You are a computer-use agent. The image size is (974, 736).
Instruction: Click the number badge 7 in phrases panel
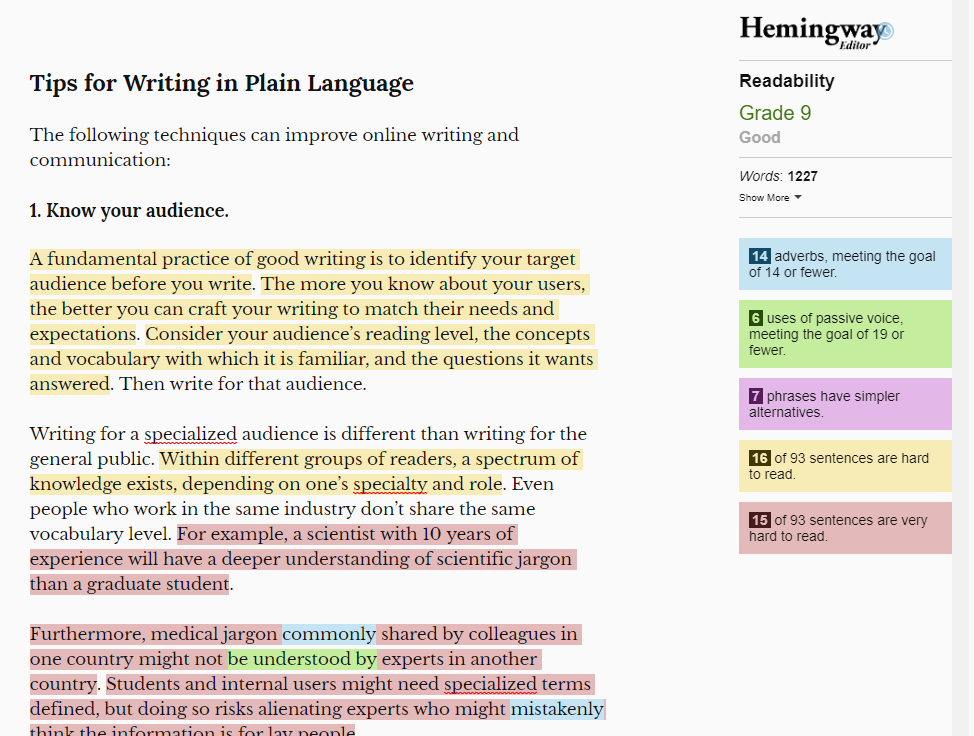(755, 396)
